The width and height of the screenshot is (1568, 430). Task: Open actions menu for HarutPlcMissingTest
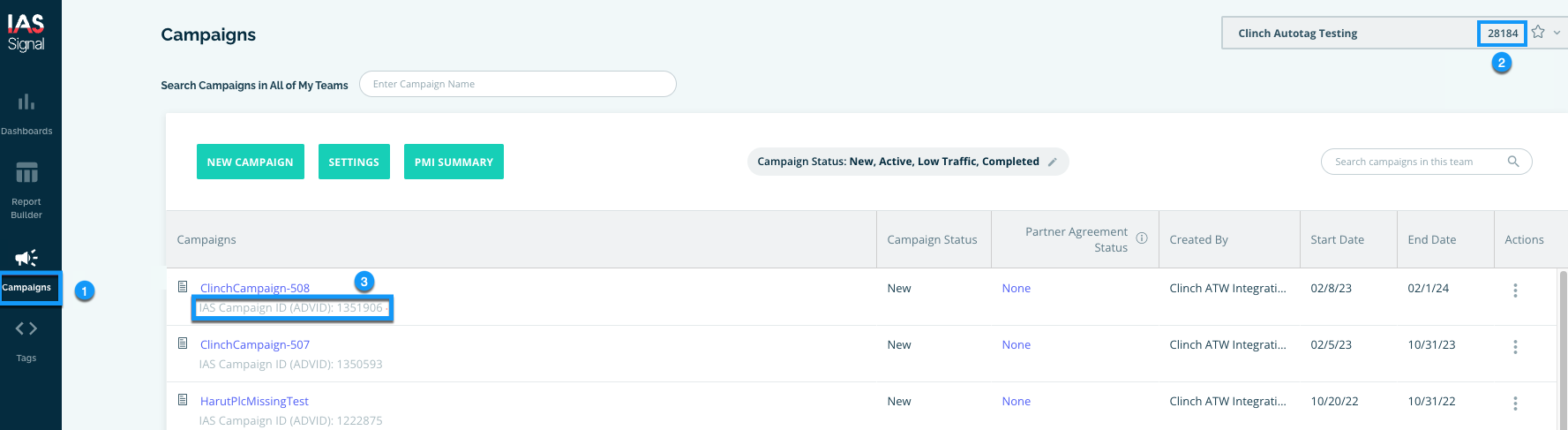1515,404
